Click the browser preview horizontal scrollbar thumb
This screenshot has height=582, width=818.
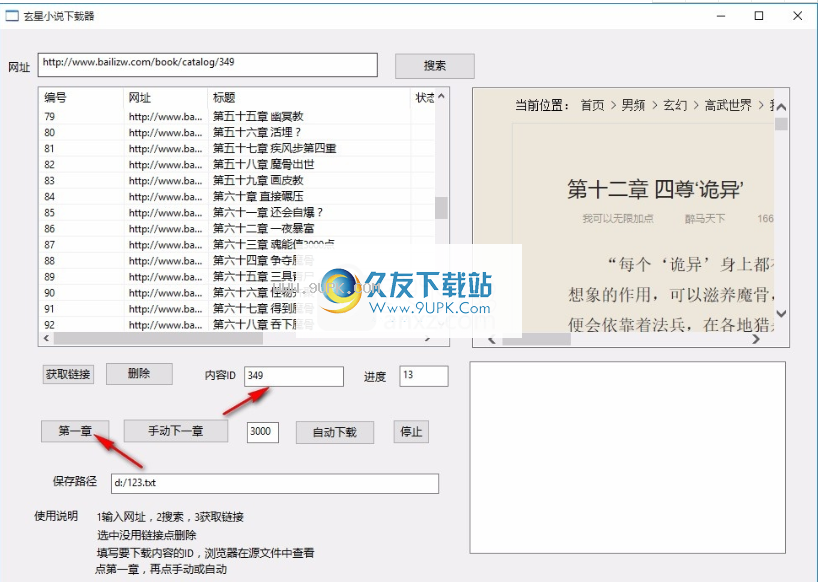536,340
